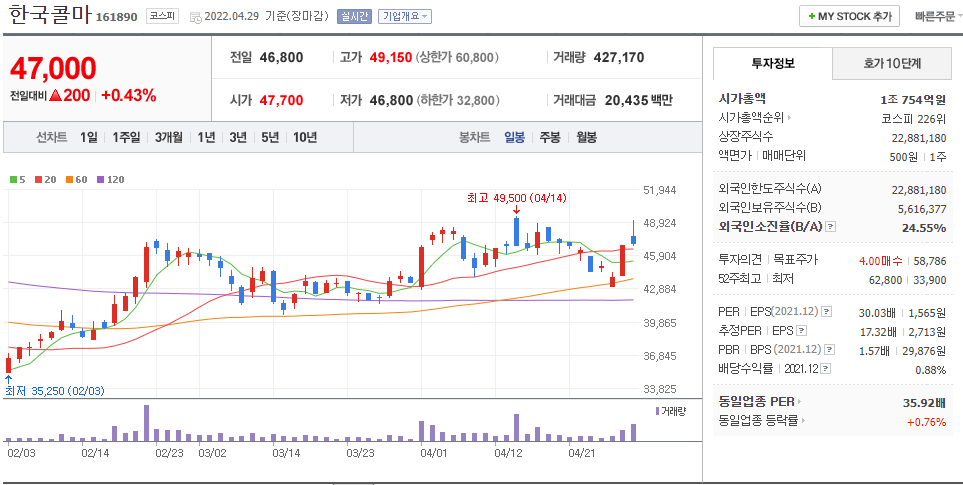Screen dimensions: 963x485
Task: Click the 동일업종 PER 35.92배 value
Action: pyautogui.click(x=924, y=403)
